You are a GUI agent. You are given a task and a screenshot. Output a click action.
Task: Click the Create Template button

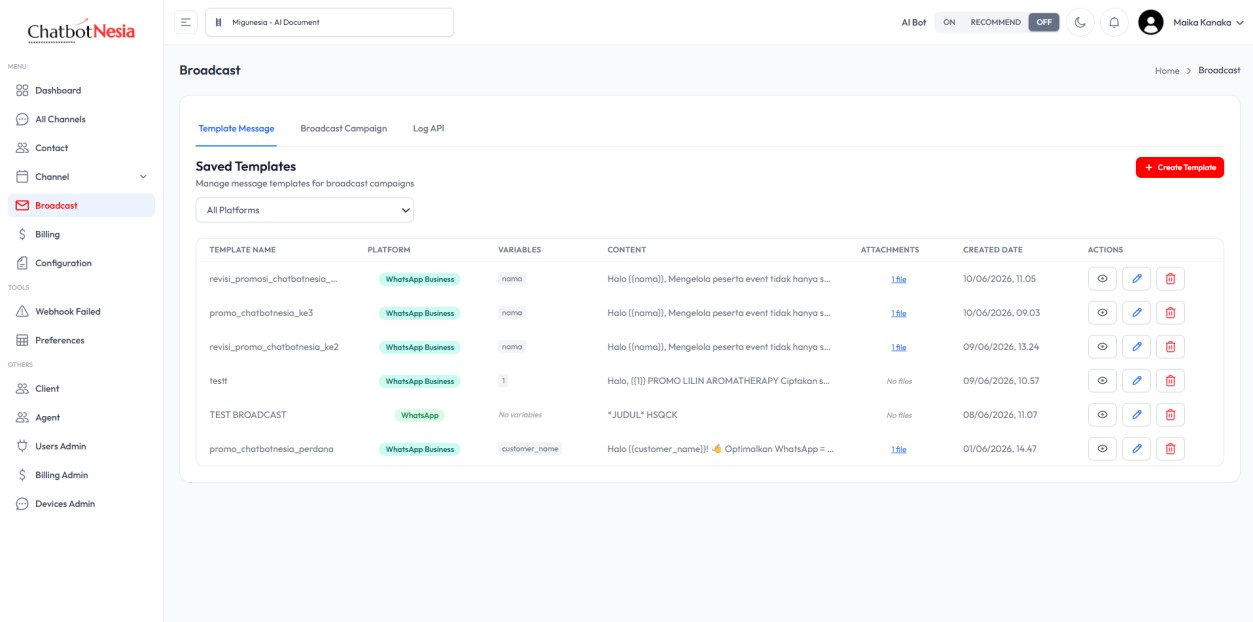pyautogui.click(x=1179, y=168)
